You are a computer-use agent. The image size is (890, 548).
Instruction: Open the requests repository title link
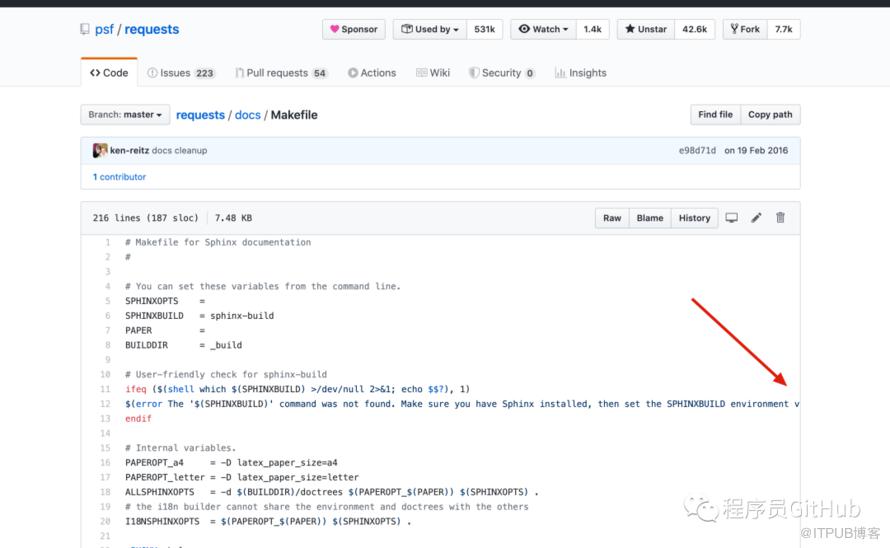point(152,29)
